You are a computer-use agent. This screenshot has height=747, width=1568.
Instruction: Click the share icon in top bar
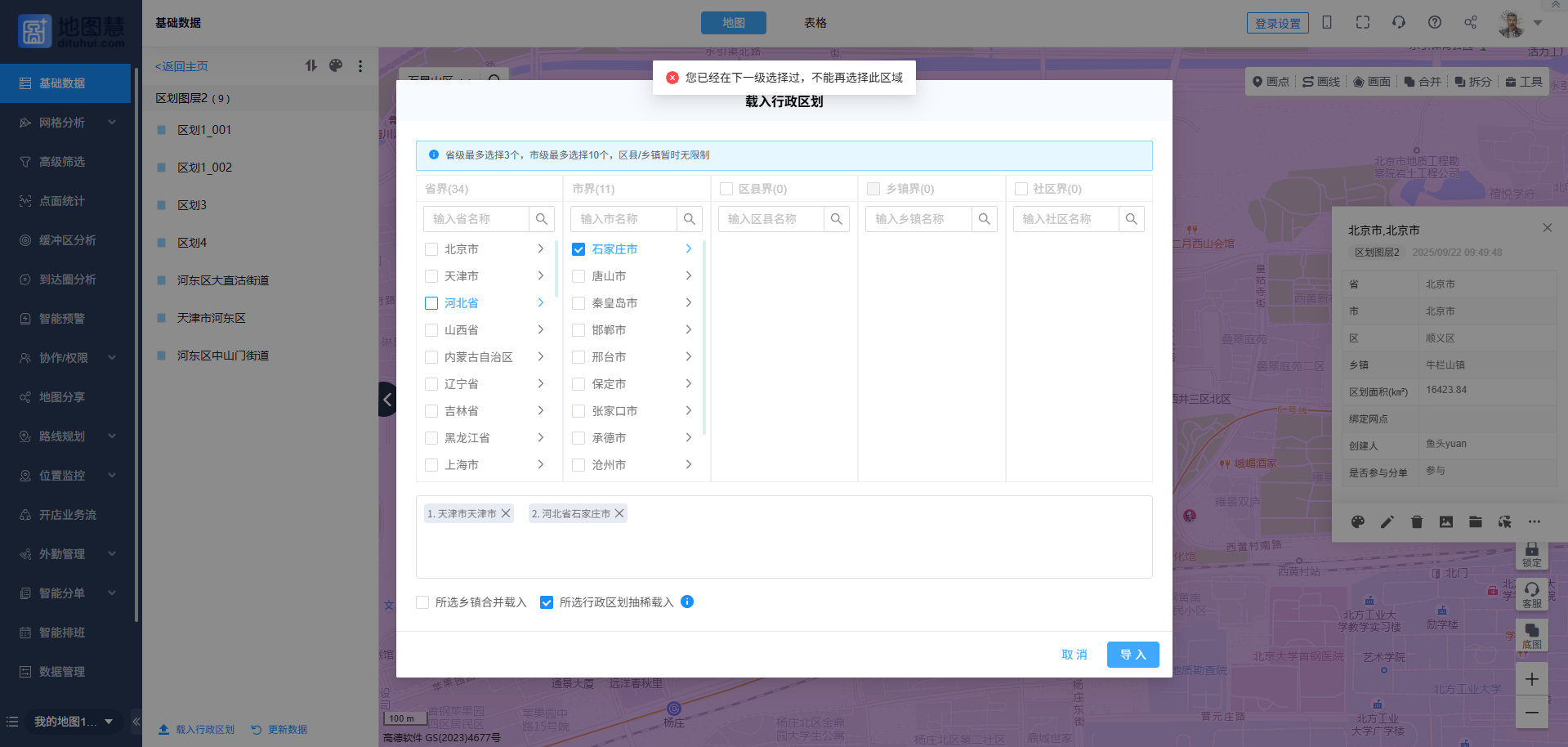click(x=1470, y=23)
